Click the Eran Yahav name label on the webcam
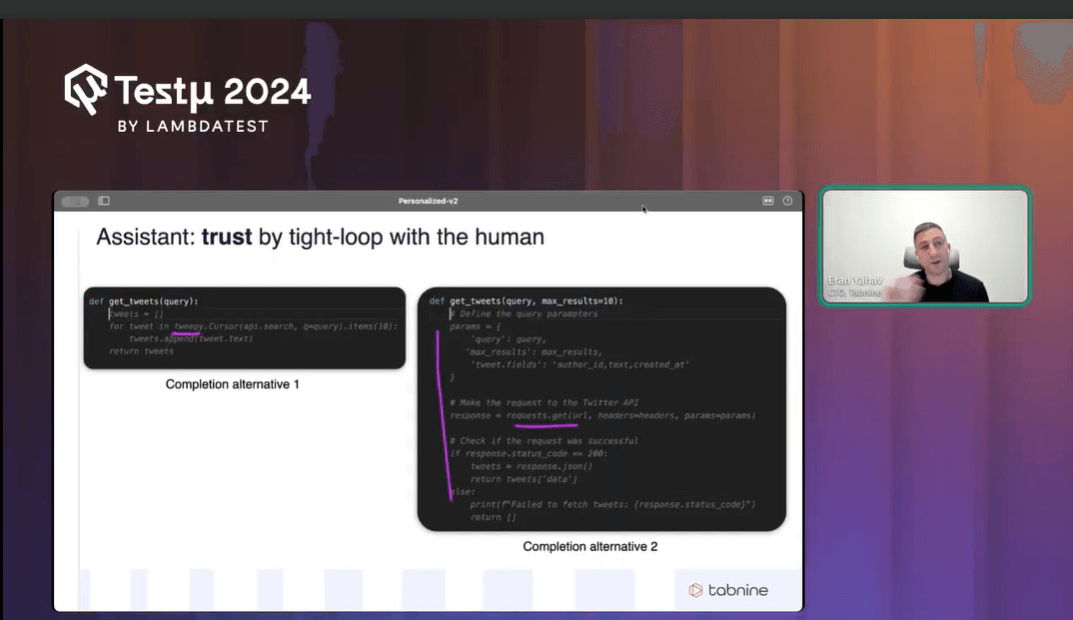This screenshot has width=1073, height=620. [856, 282]
